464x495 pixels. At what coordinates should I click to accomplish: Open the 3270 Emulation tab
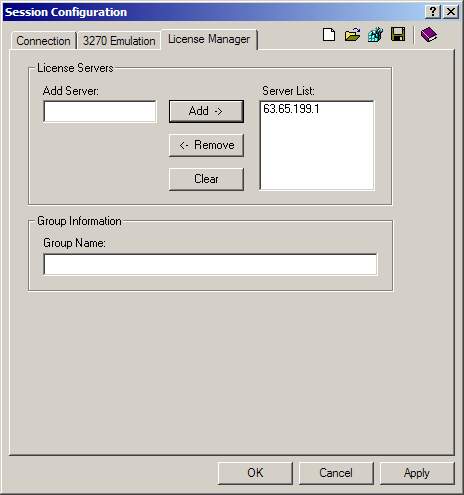pos(119,41)
